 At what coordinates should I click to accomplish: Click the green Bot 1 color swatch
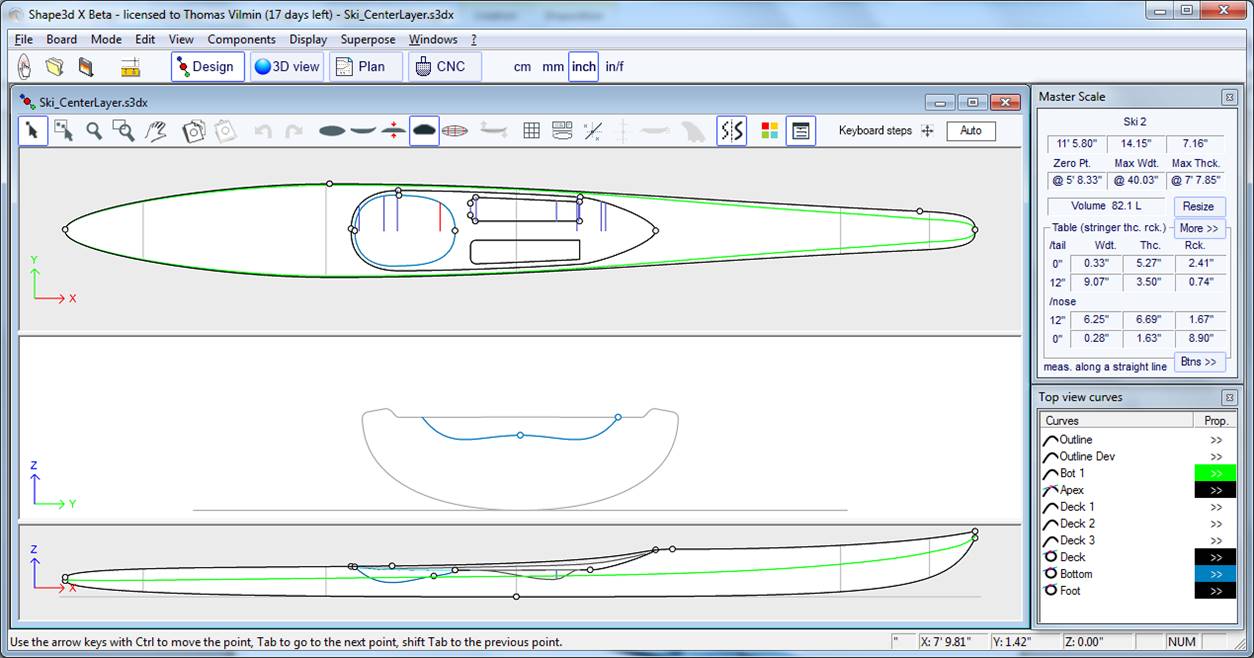coord(1215,473)
